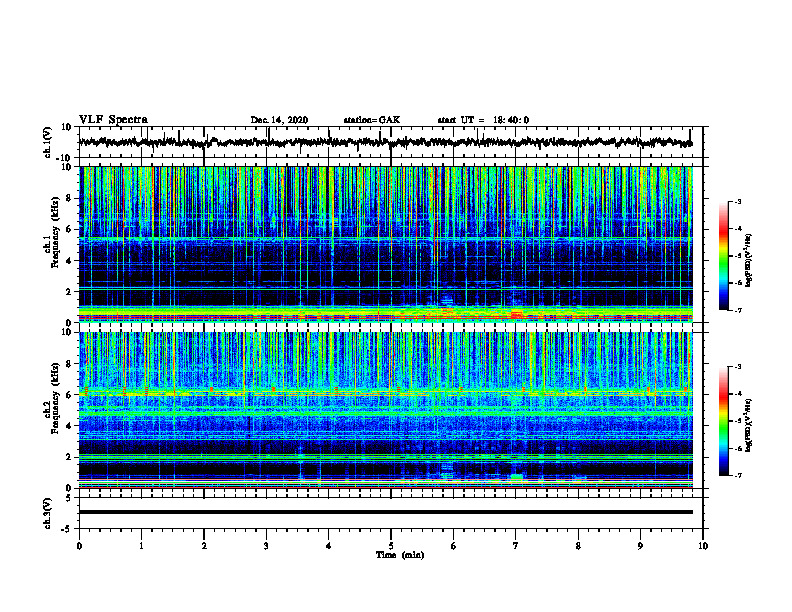Click time-axis tick label "7"
792x612 pixels.
(x=516, y=546)
